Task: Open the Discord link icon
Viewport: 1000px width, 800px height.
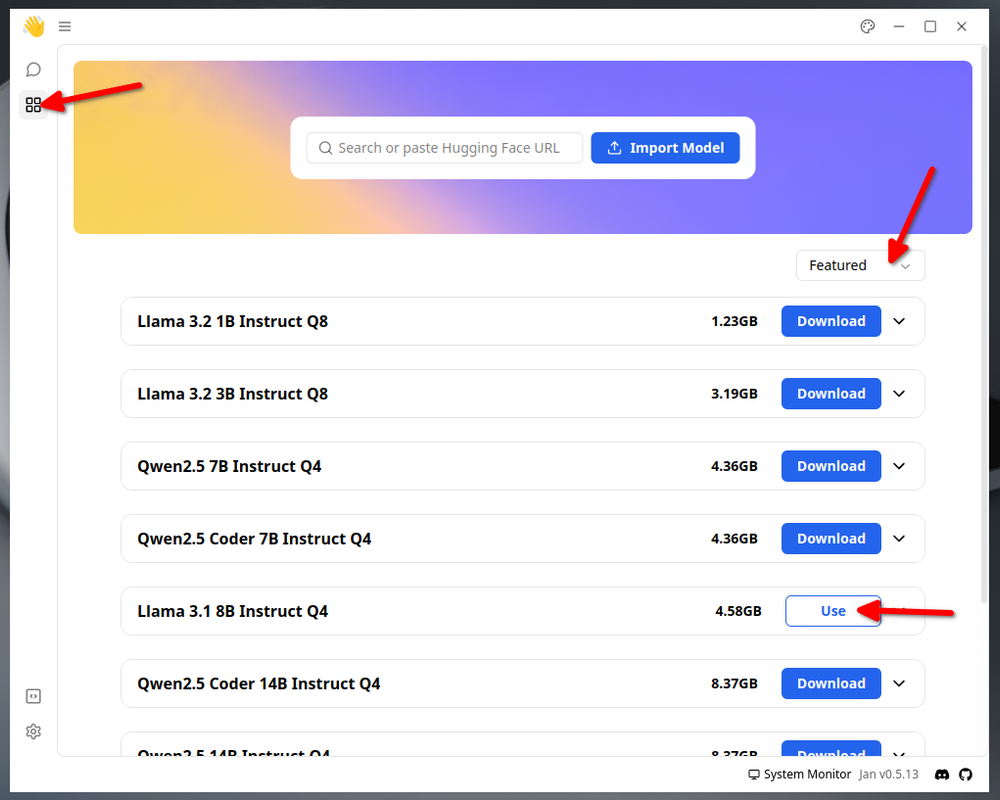Action: point(941,774)
